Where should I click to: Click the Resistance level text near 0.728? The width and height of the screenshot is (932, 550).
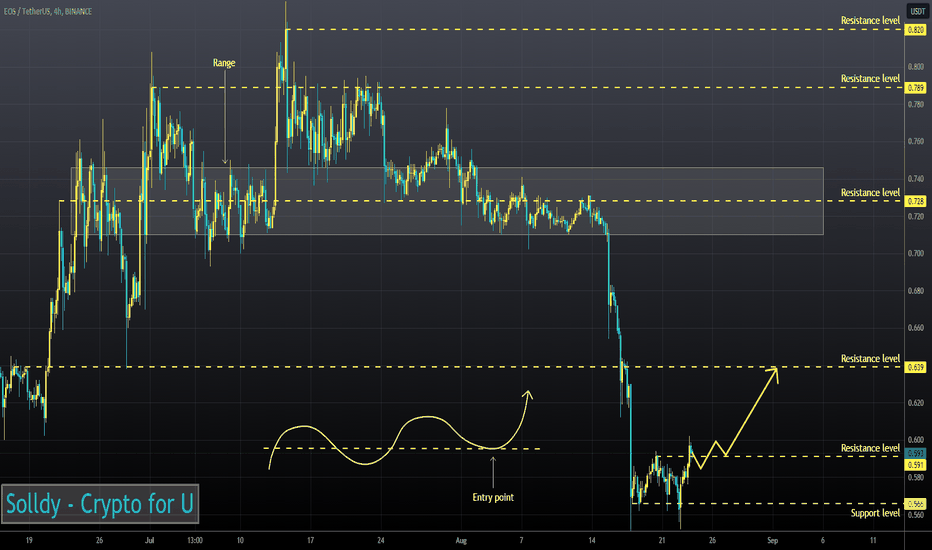tap(870, 193)
